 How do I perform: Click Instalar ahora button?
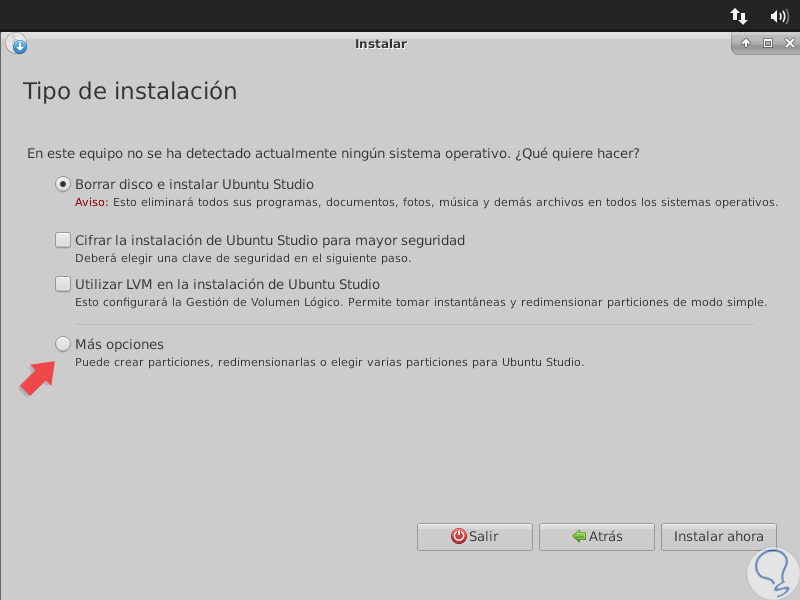click(718, 536)
